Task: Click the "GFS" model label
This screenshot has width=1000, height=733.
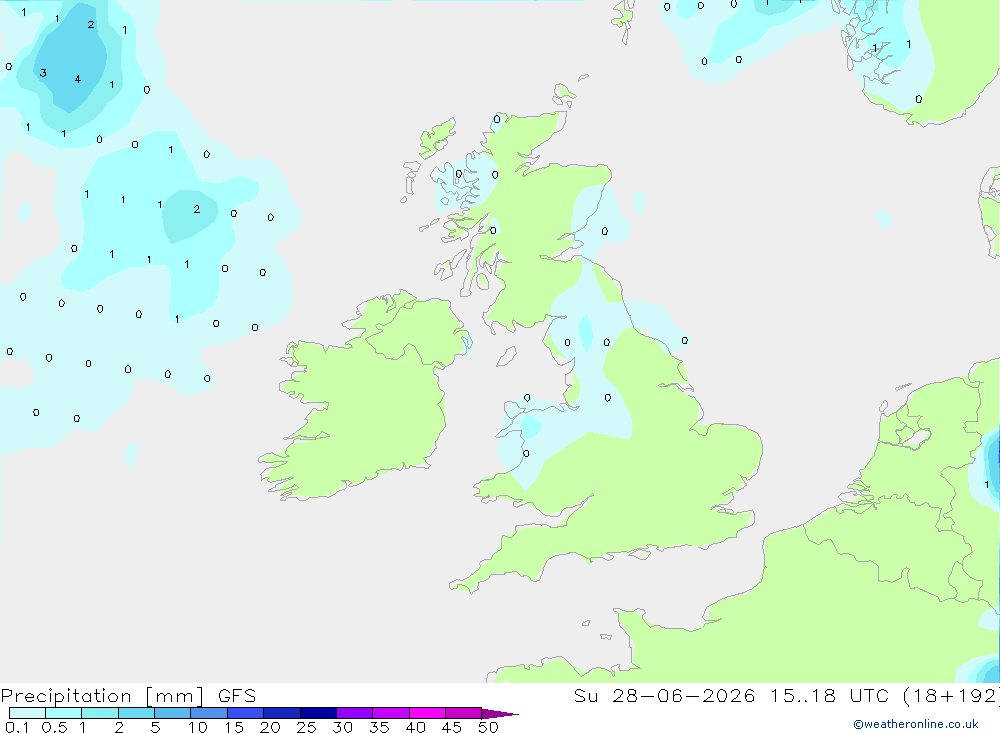Action: point(237,696)
